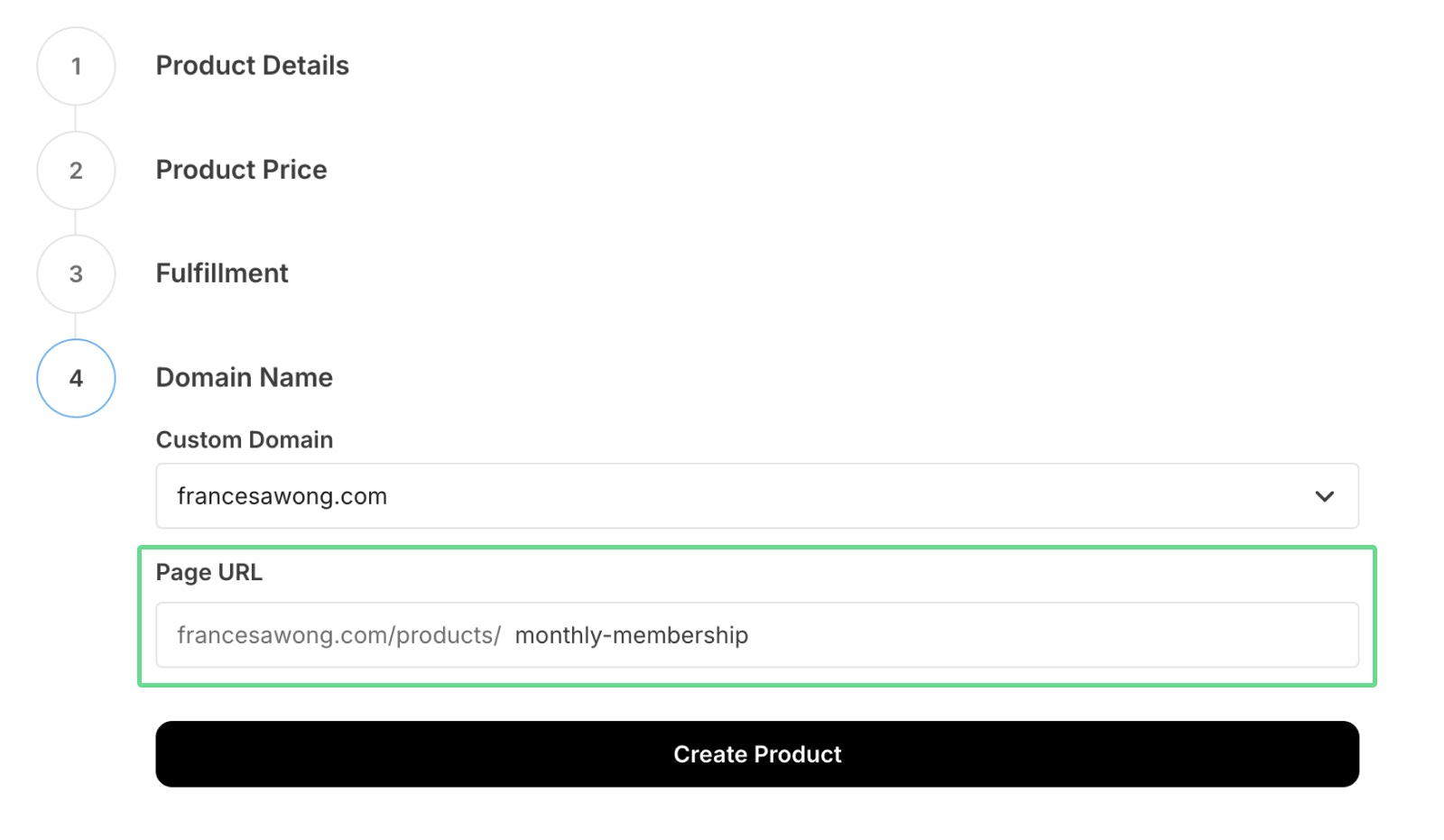Click the connector line between steps 3 and 4
The width and height of the screenshot is (1444, 840).
pos(76,326)
